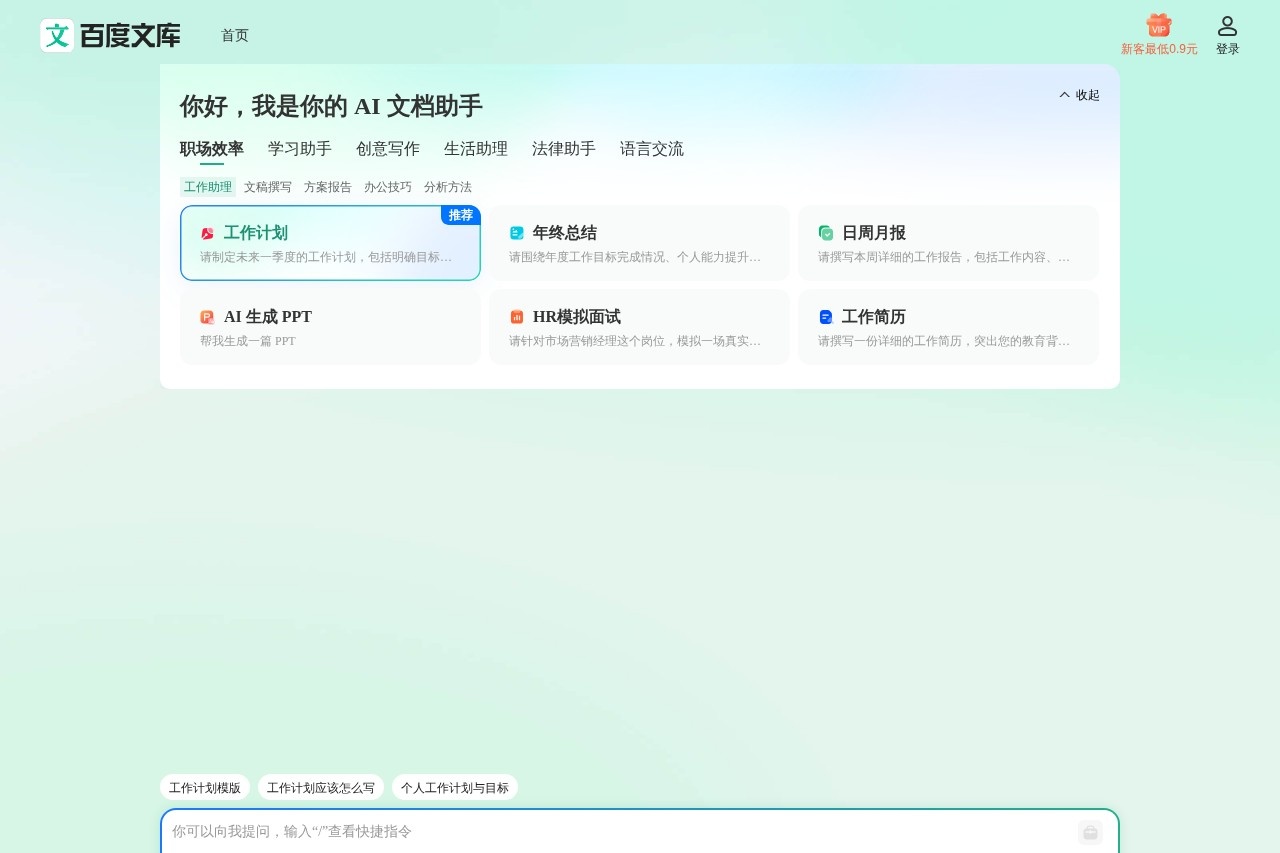Click the send icon in the input box

[1089, 832]
